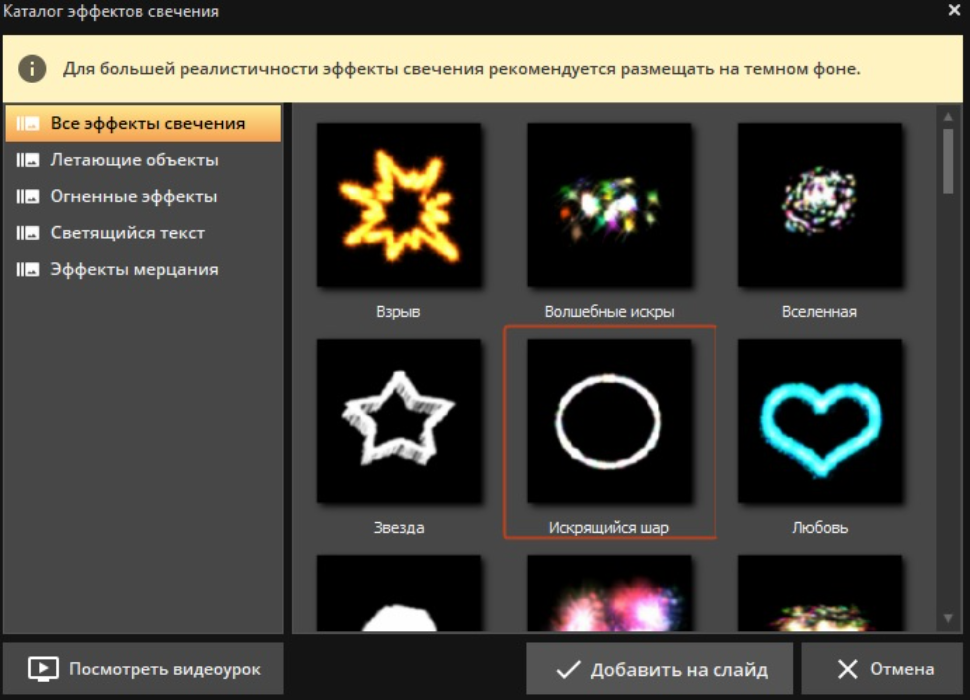This screenshot has height=700, width=970.
Task: Open the Посмотреть видеоурок tutorial button
Action: [x=143, y=668]
